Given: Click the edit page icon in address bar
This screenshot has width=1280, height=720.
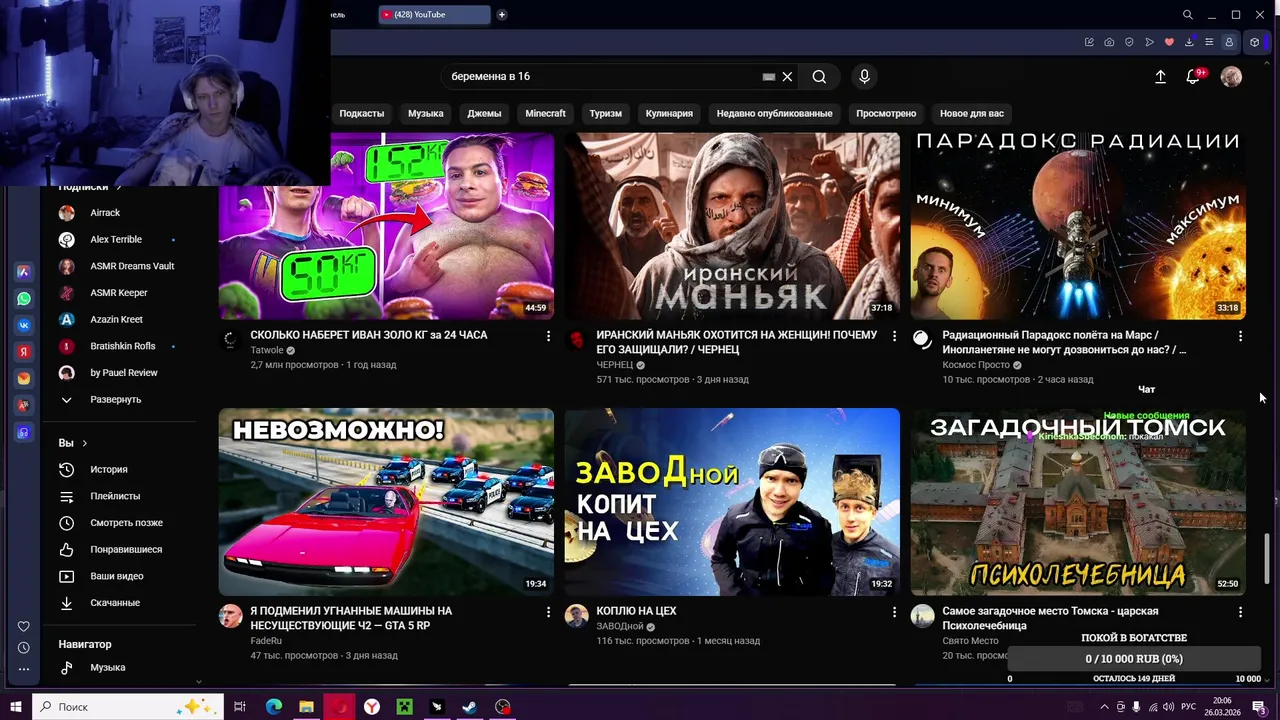Looking at the screenshot, I should pos(1089,42).
